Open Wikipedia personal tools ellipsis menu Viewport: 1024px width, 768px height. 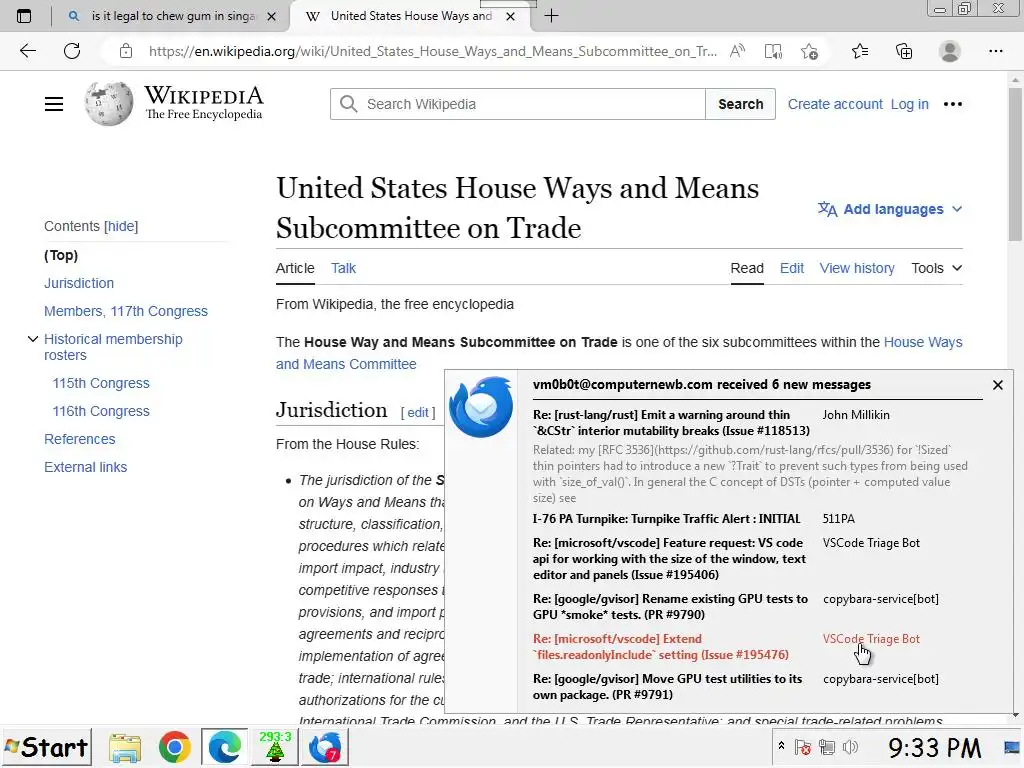(x=953, y=104)
